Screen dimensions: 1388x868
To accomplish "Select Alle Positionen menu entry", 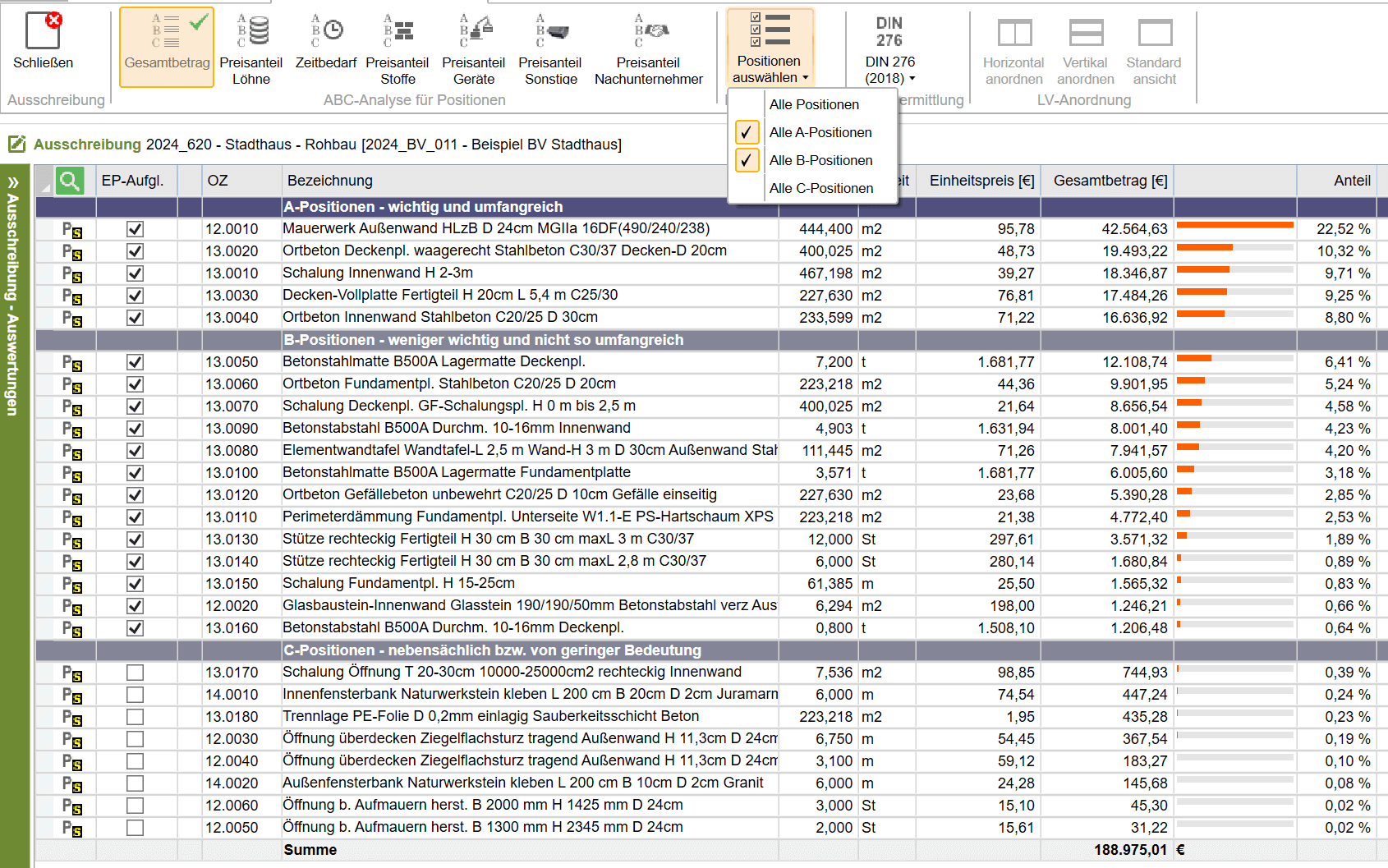I will click(813, 104).
